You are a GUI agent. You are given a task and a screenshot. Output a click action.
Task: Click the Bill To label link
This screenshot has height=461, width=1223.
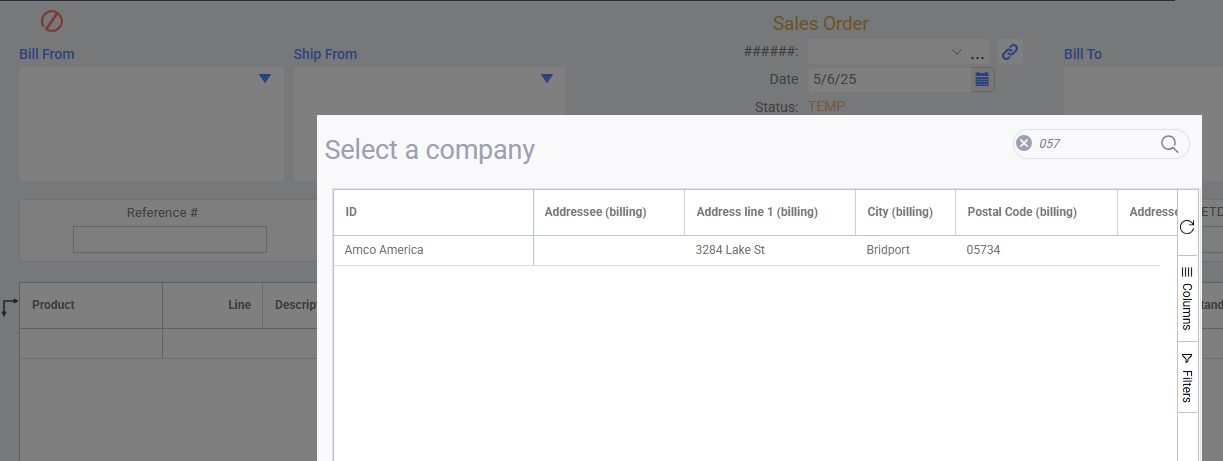1083,54
